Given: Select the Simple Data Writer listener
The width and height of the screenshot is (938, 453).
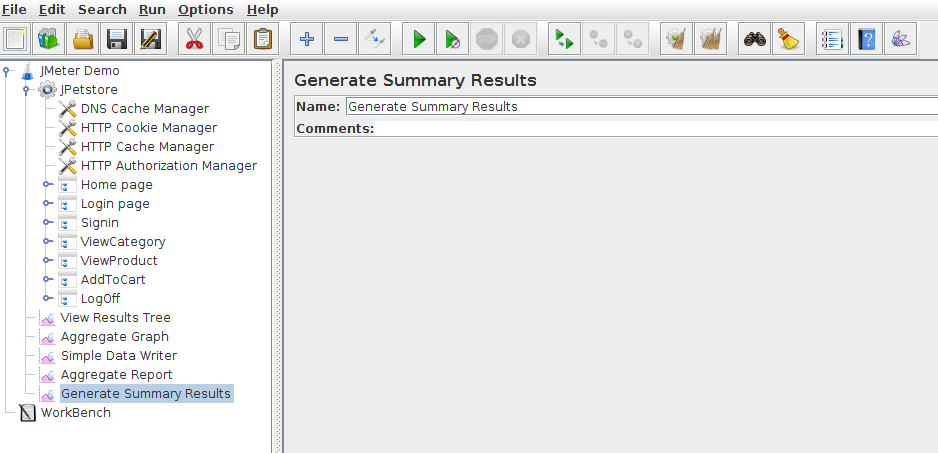Looking at the screenshot, I should point(118,356).
